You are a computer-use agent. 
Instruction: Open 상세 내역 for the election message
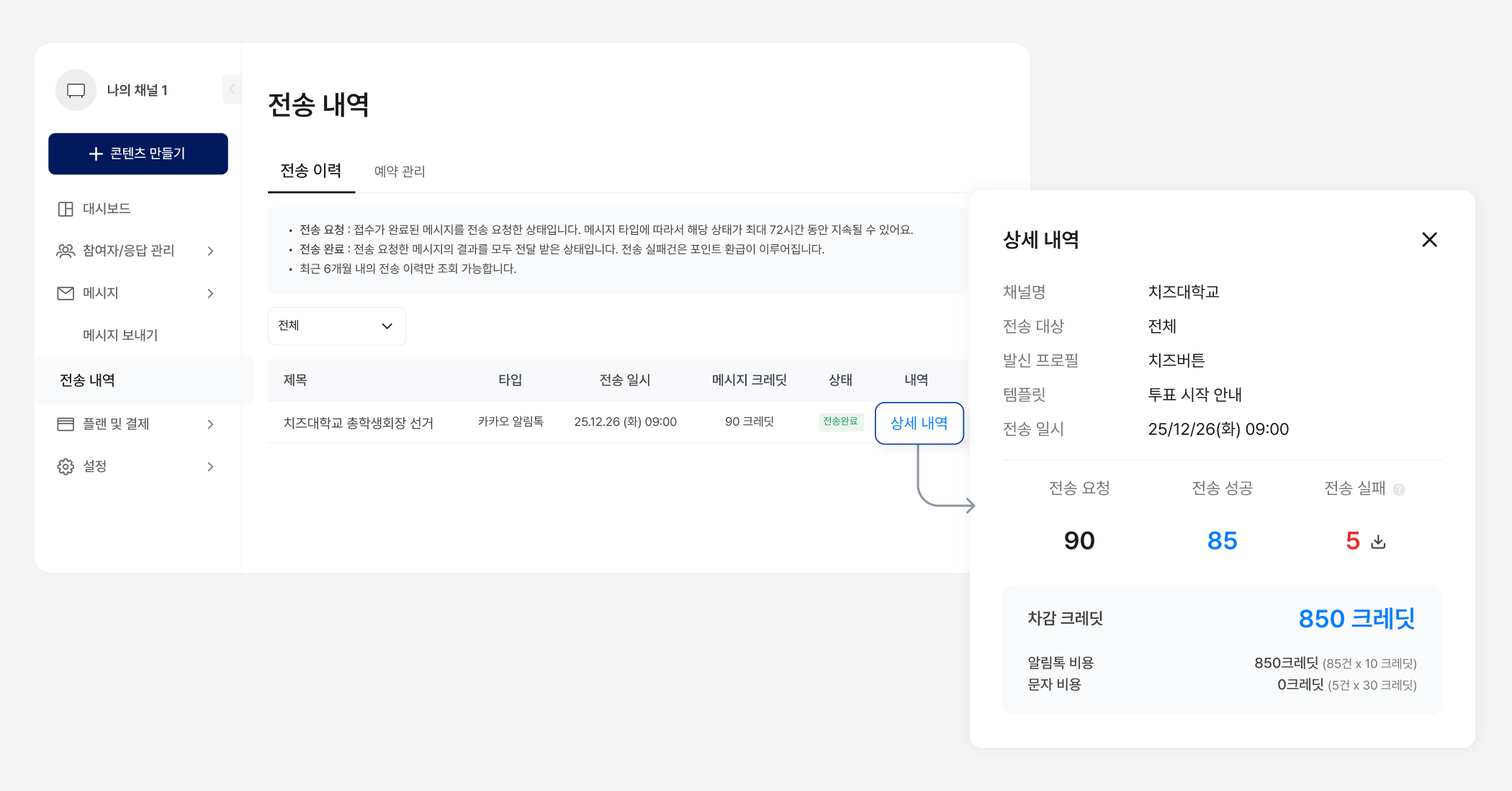pyautogui.click(x=919, y=424)
